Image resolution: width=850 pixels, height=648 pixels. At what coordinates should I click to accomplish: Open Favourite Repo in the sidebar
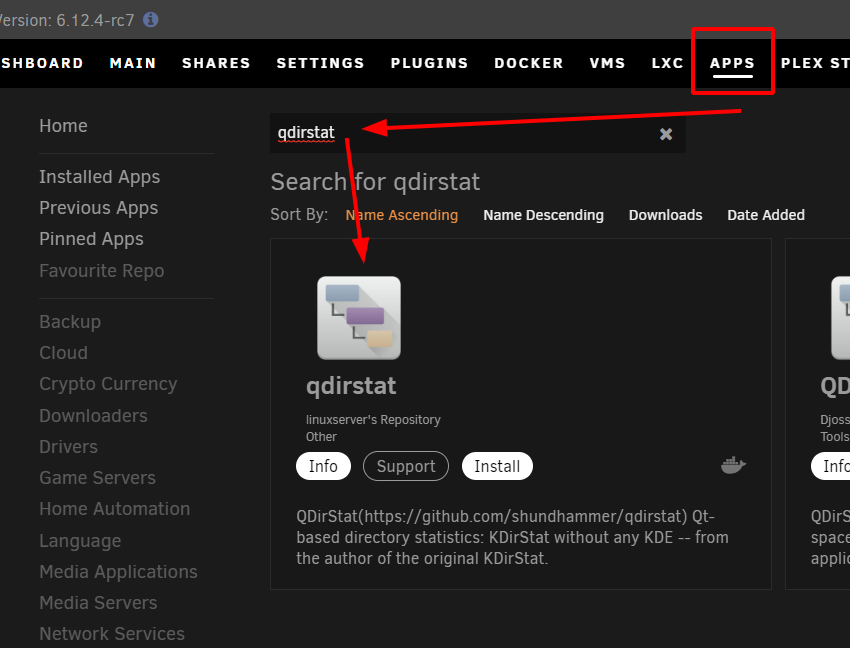(101, 271)
